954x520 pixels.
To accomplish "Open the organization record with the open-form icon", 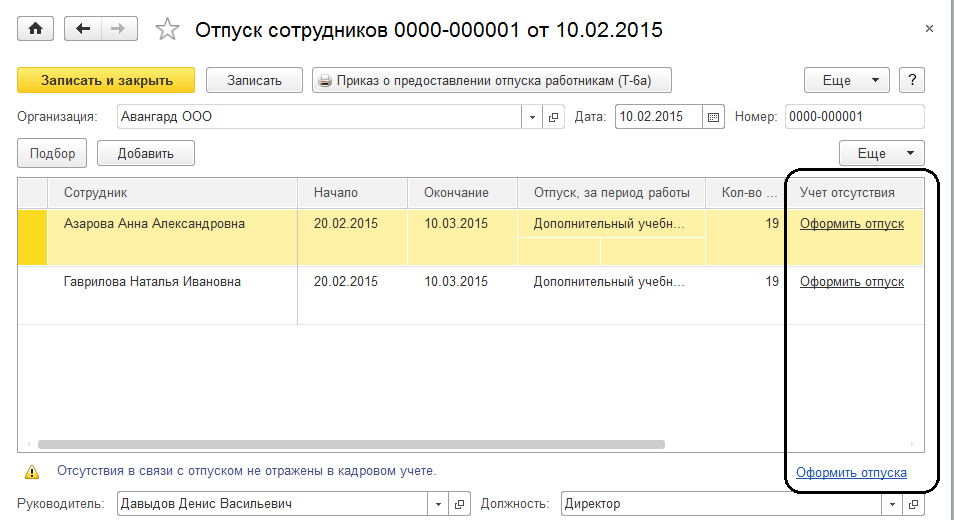I will [554, 117].
